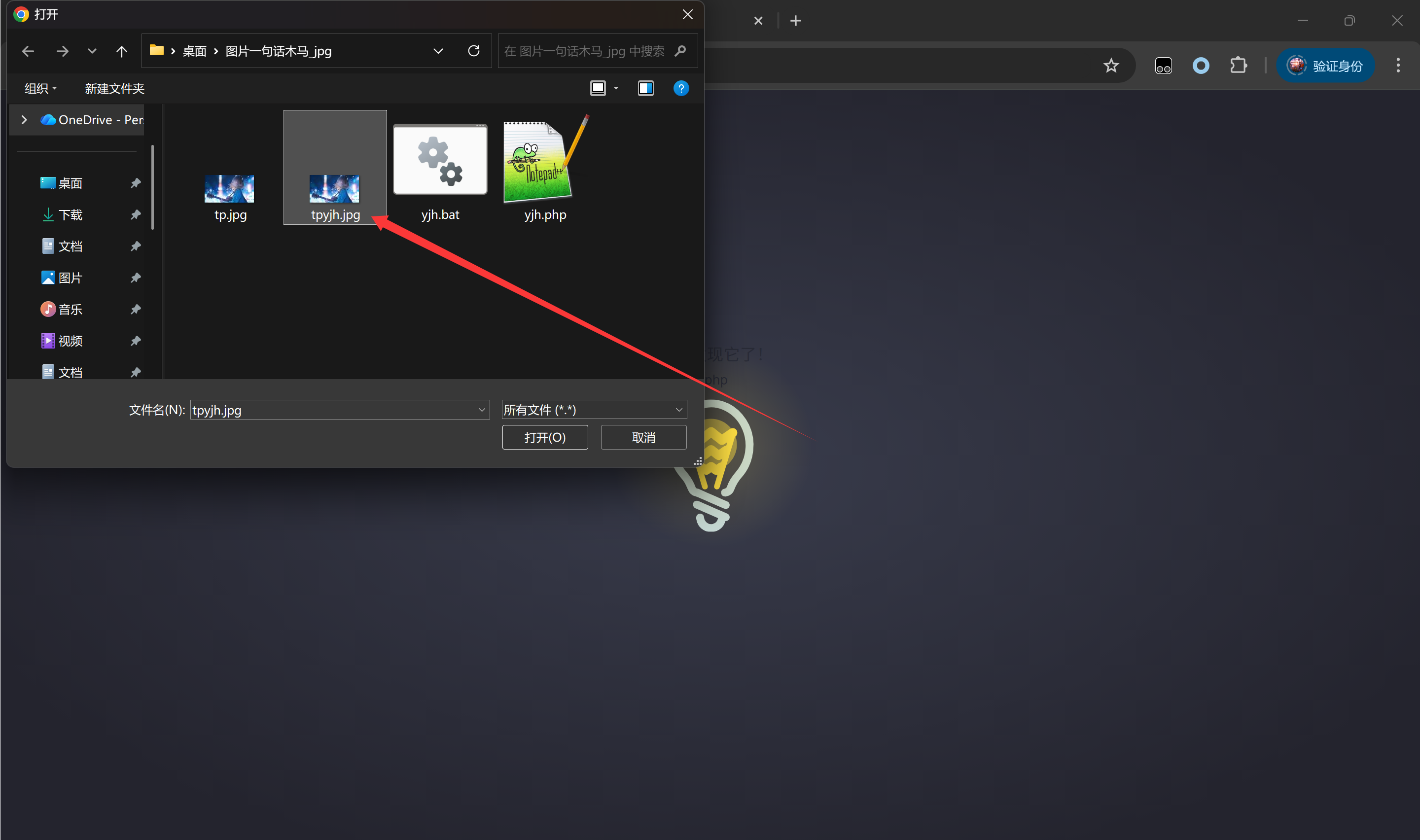Open Chrome extensions puzzle icon
Screen dimensions: 1420x840
tap(1239, 66)
